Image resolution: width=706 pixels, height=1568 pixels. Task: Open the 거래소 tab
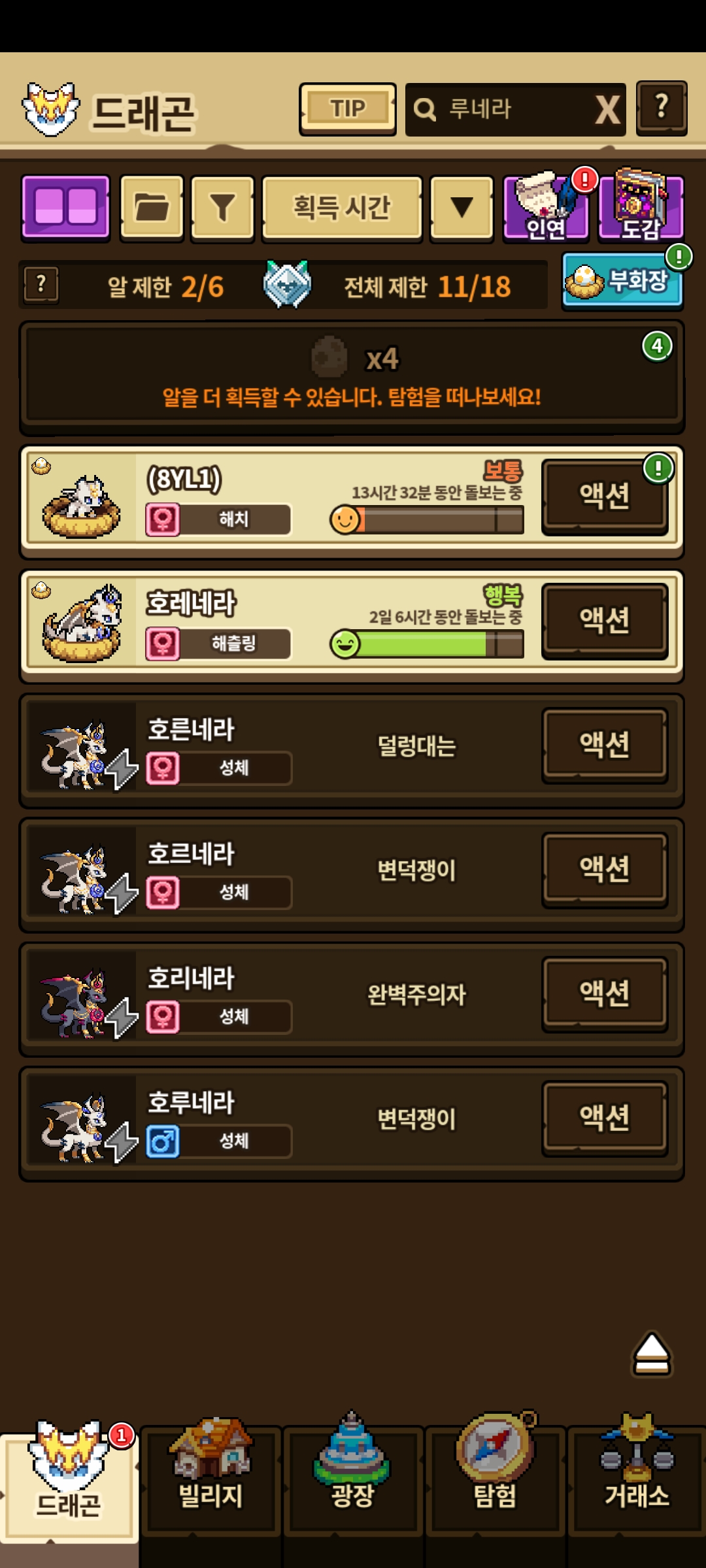(637, 1480)
